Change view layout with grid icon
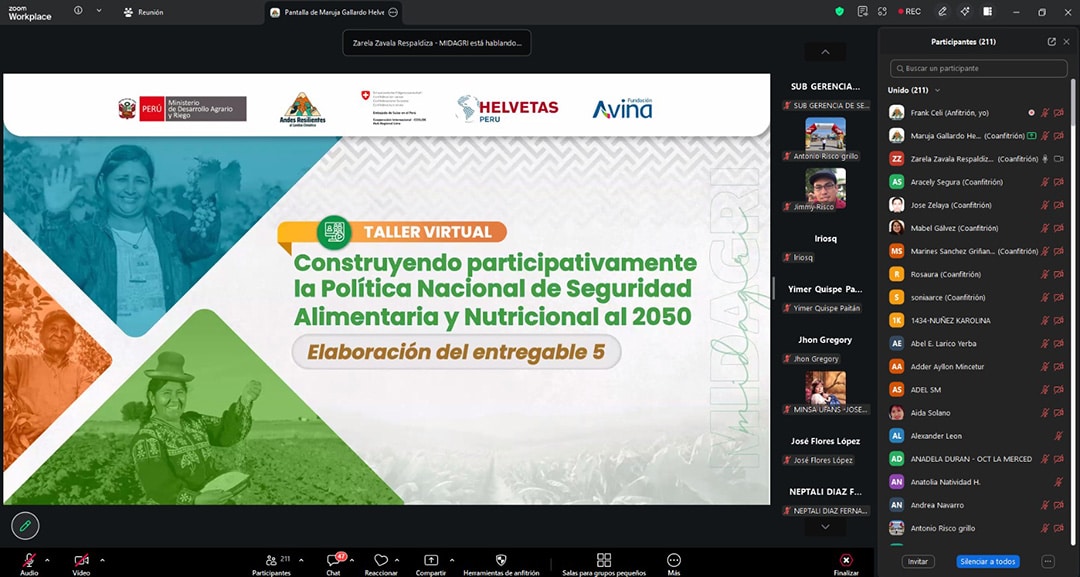Image resolution: width=1080 pixels, height=577 pixels. pyautogui.click(x=987, y=12)
